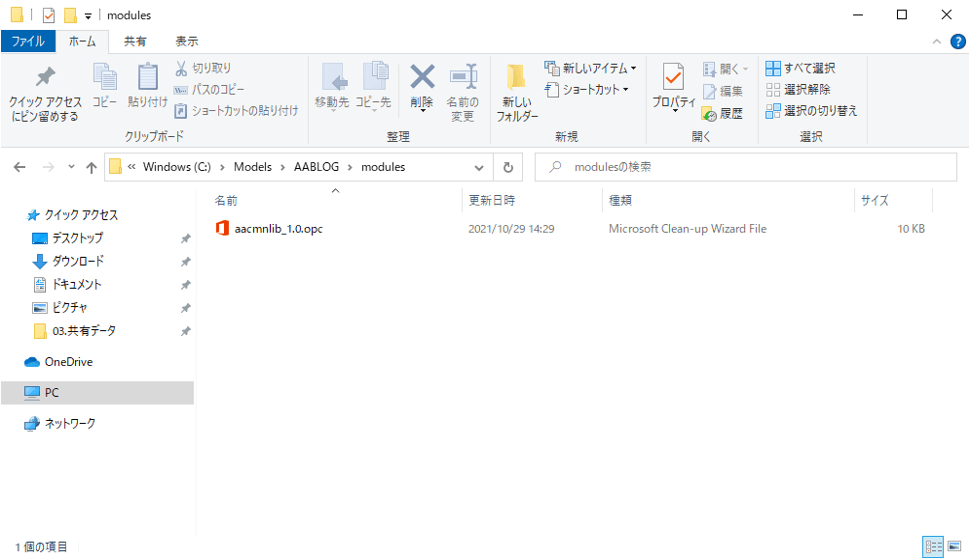Click the modules breadcrumb in address bar
This screenshot has height=559, width=970.
383,167
